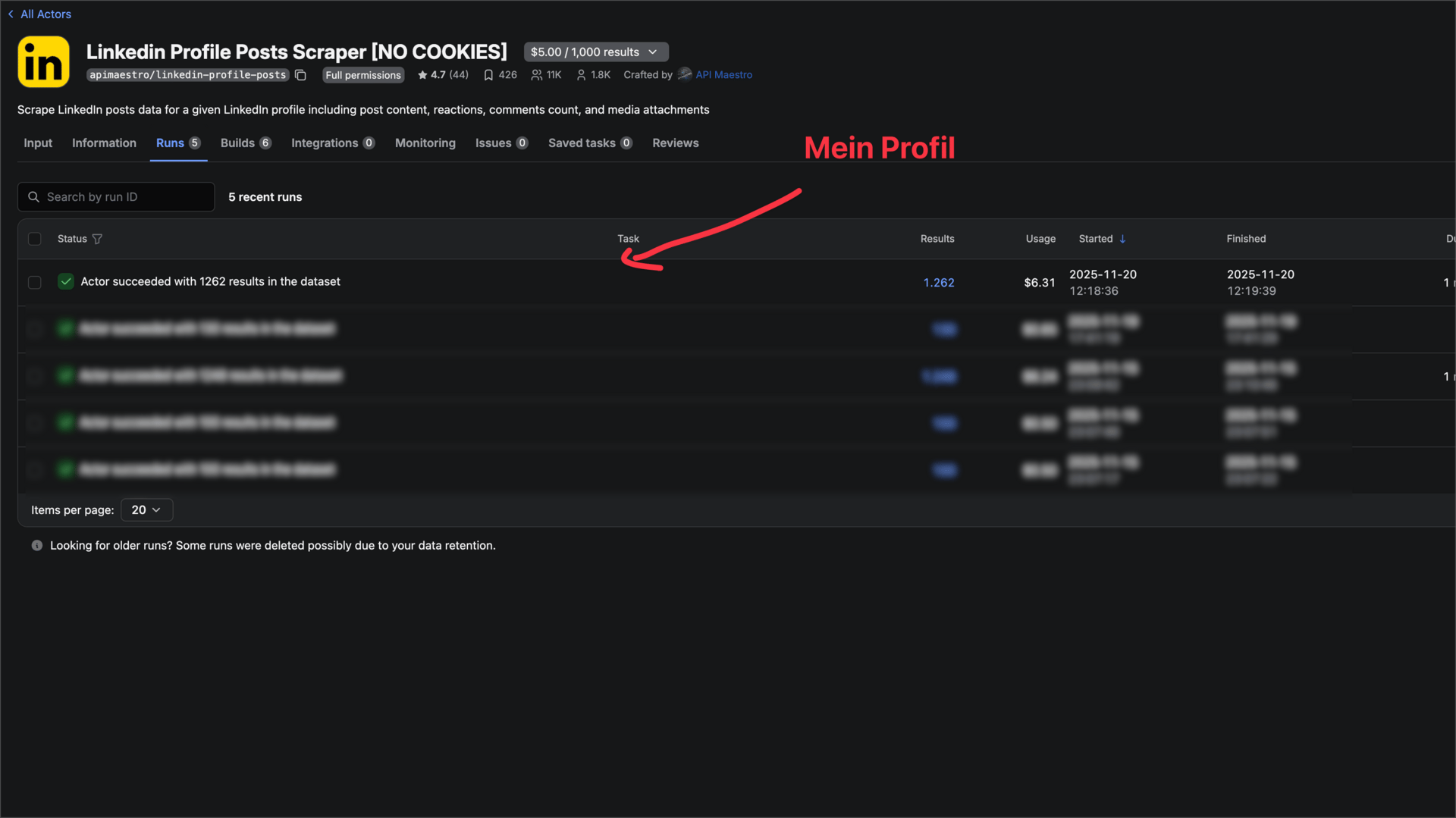The image size is (1456, 818).
Task: Click the bookmark icon next to 426
Action: (488, 75)
